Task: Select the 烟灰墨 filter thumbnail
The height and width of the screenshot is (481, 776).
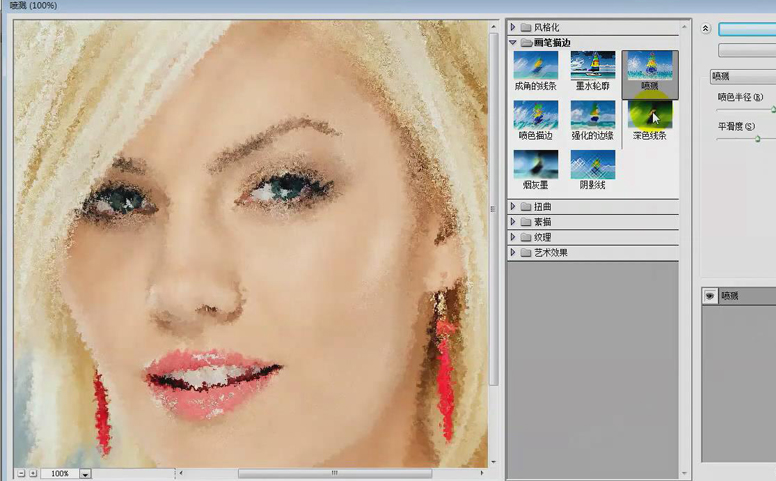Action: (x=535, y=163)
